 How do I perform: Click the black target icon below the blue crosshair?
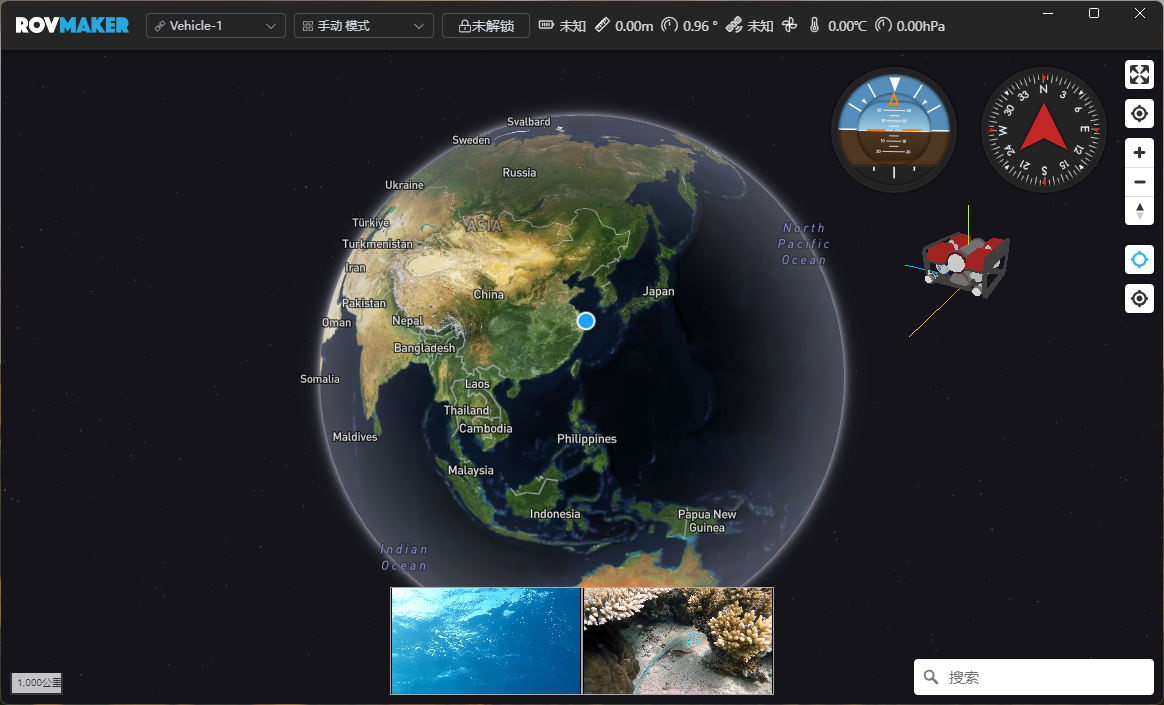click(1139, 298)
